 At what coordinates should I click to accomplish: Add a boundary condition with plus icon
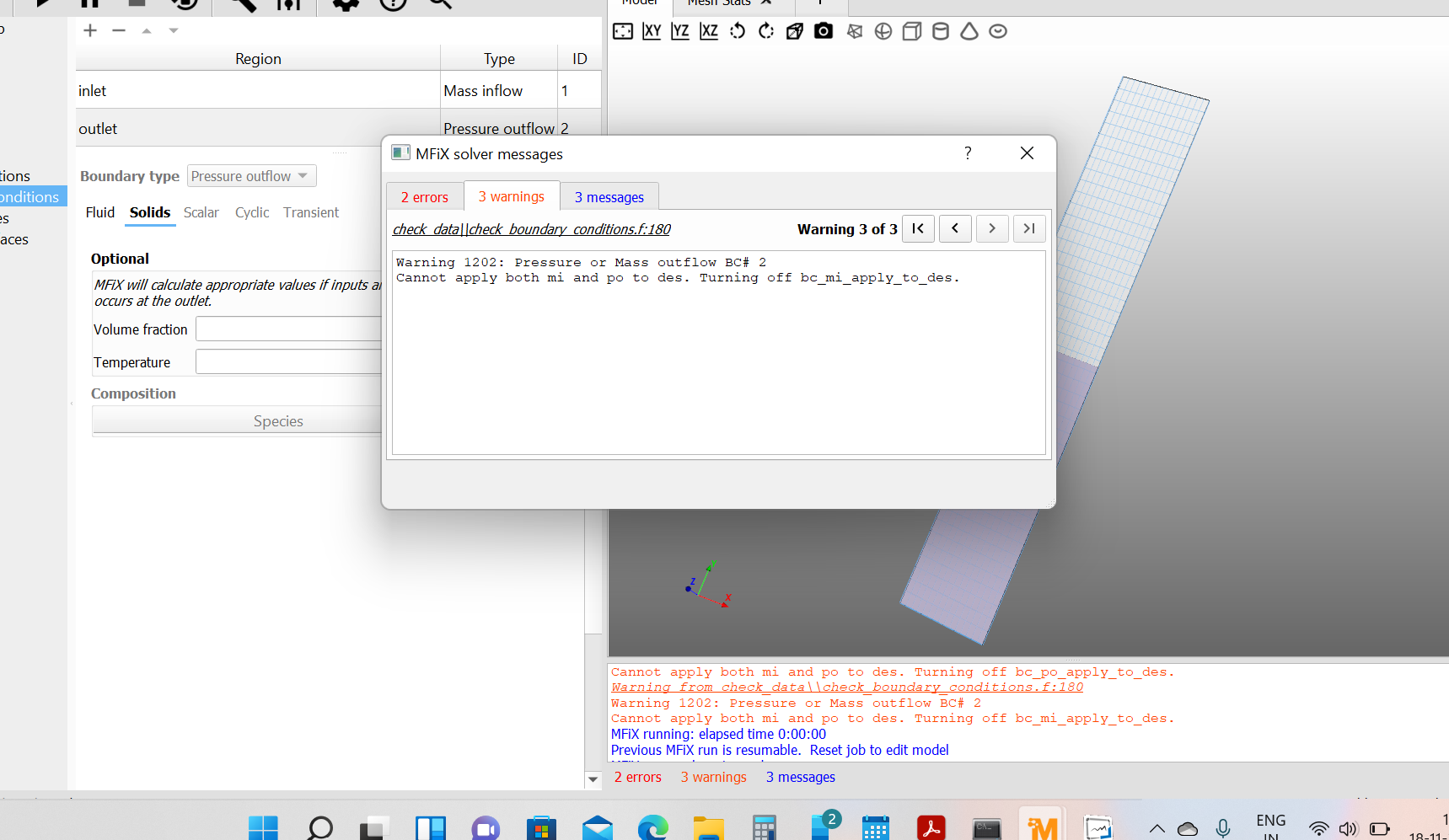coord(90,30)
